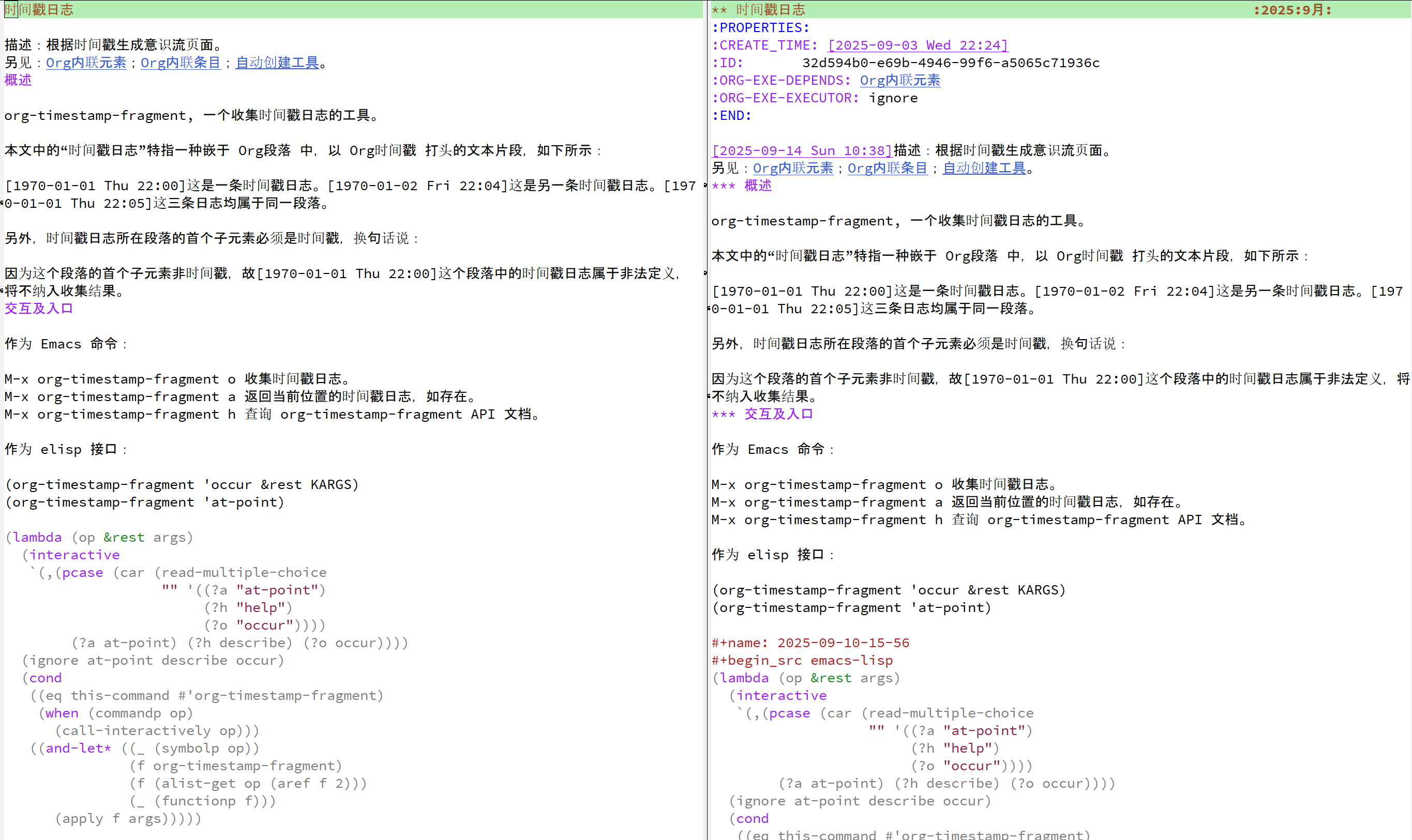This screenshot has width=1412, height=840.
Task: Open the Org内联元素 link in left pane
Action: [x=85, y=62]
